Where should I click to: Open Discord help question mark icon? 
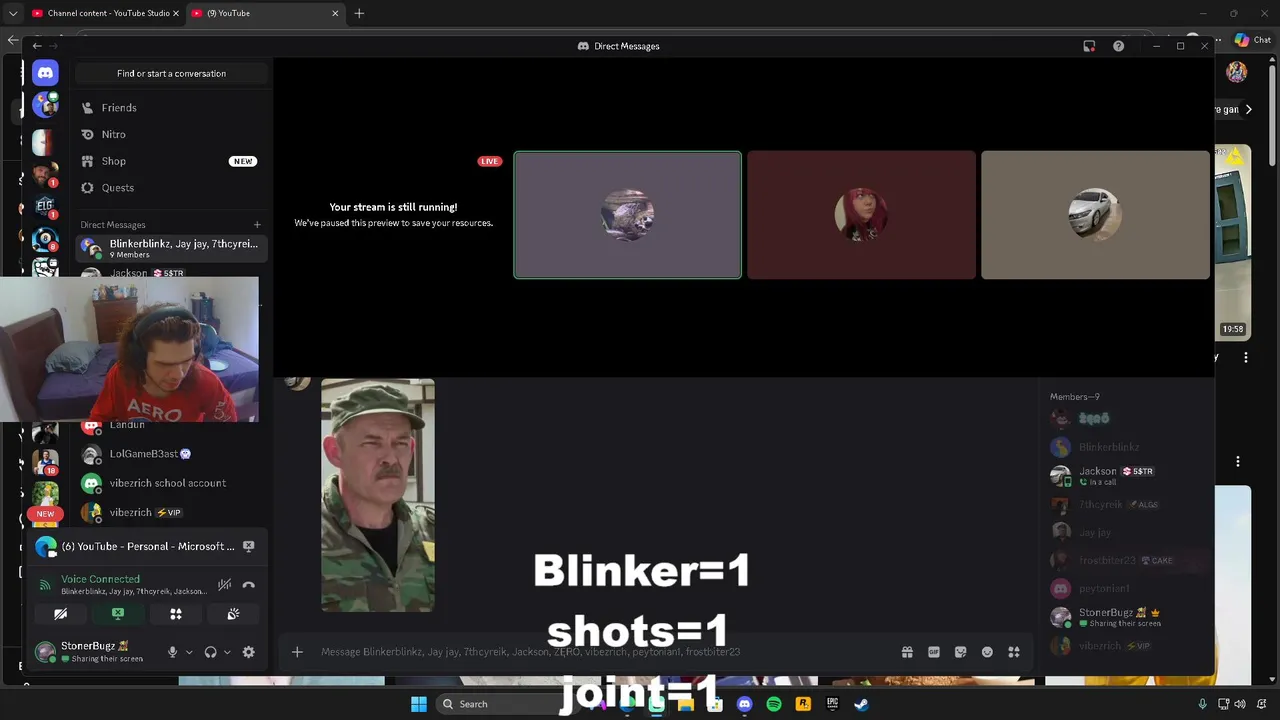[1118, 46]
